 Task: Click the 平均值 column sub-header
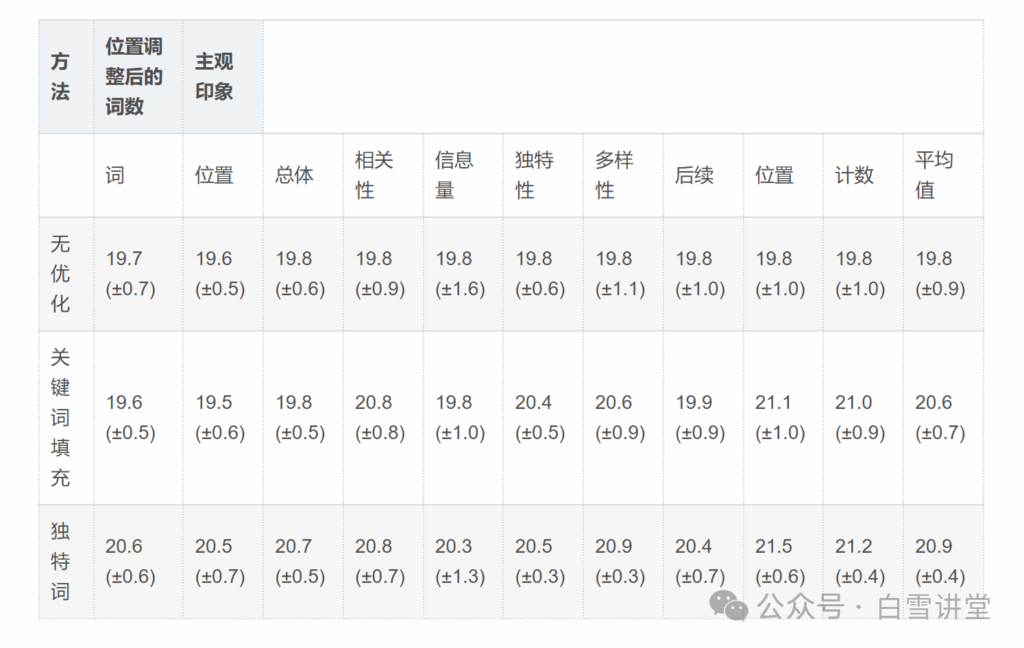coord(934,175)
